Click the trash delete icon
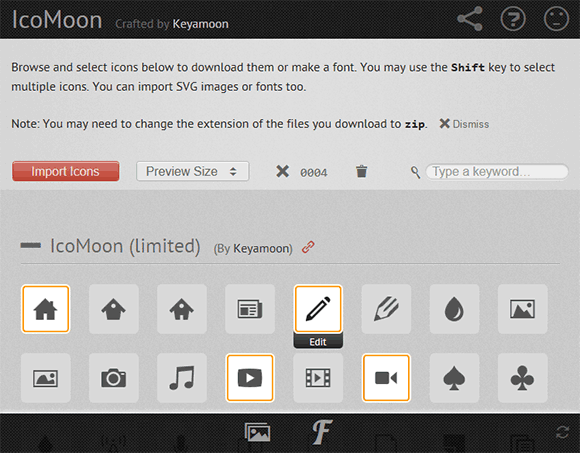This screenshot has width=580, height=453. point(361,172)
